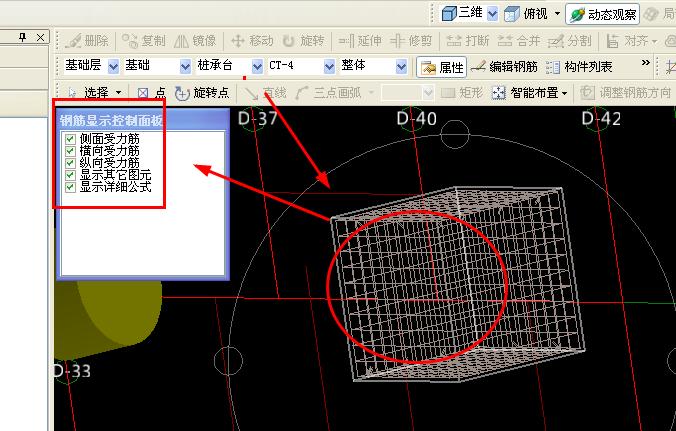
Task: Select the 修剪 trim tool
Action: tap(411, 41)
